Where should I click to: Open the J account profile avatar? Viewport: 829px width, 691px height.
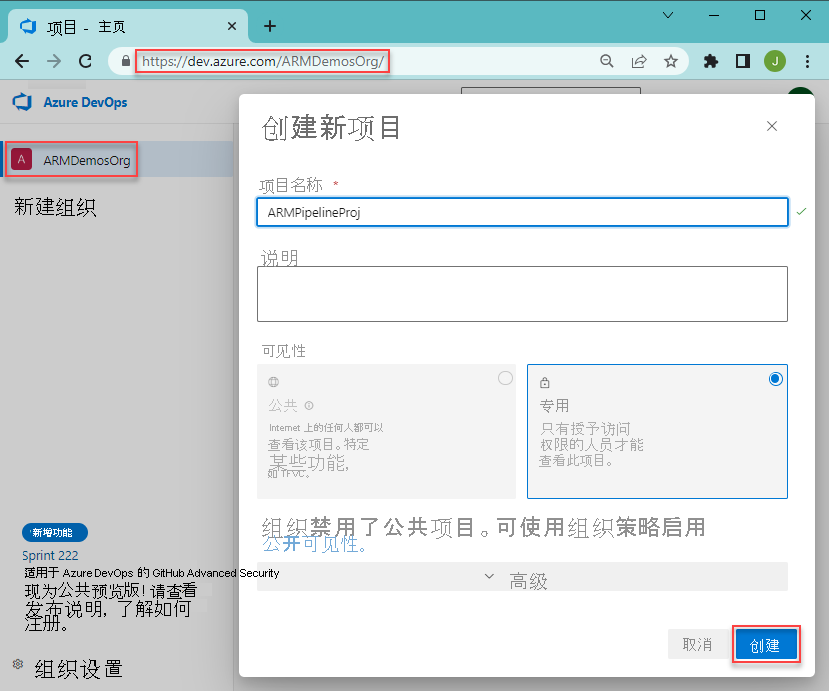[x=774, y=61]
